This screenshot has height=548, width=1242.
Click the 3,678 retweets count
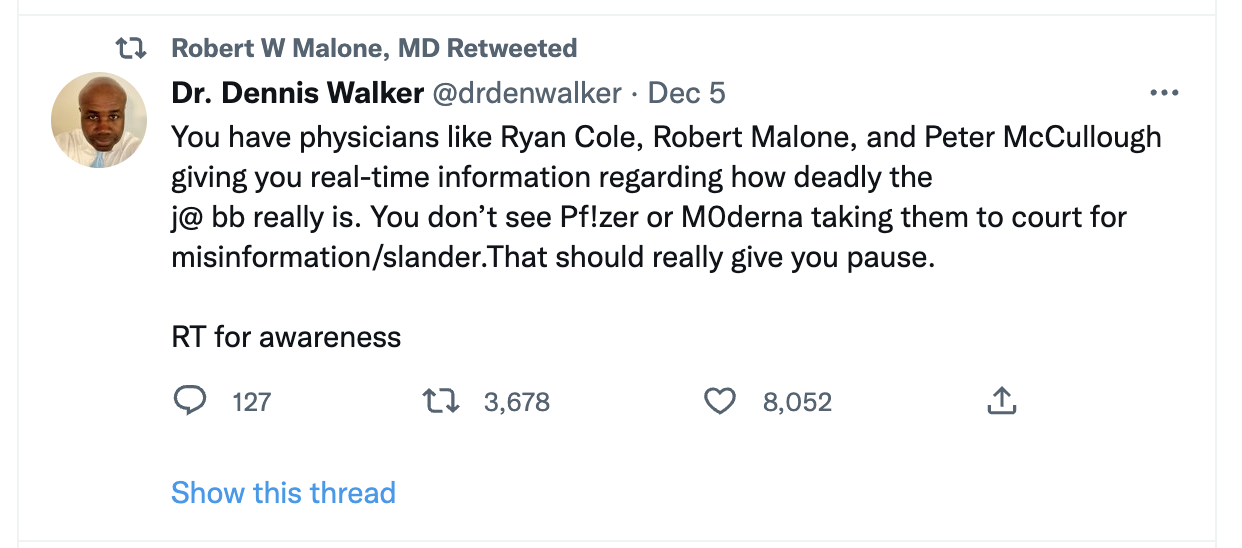pos(516,402)
